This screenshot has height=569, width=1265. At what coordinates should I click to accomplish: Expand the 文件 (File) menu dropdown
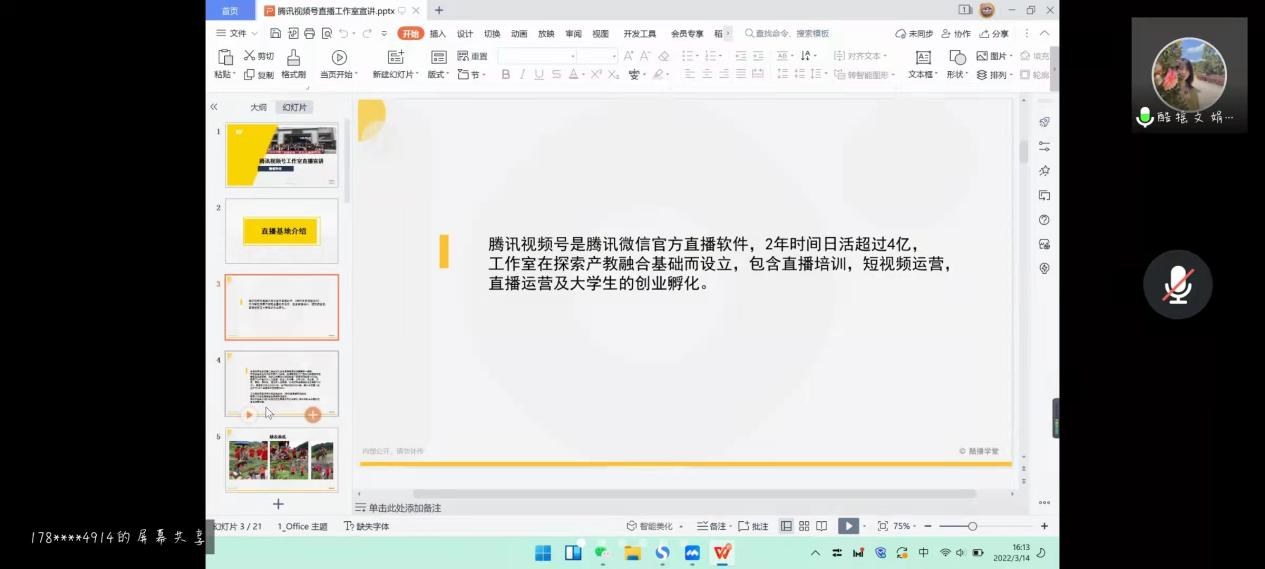pyautogui.click(x=237, y=33)
